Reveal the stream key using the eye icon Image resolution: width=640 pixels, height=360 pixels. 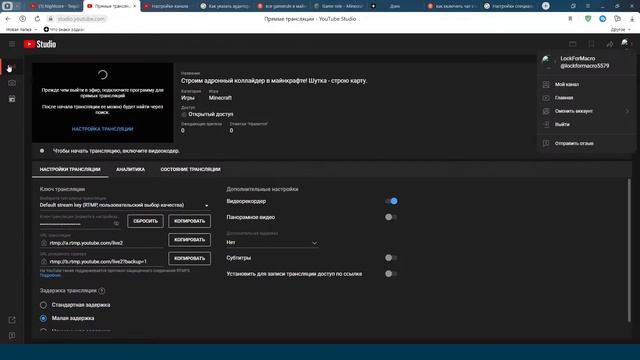pyautogui.click(x=116, y=223)
